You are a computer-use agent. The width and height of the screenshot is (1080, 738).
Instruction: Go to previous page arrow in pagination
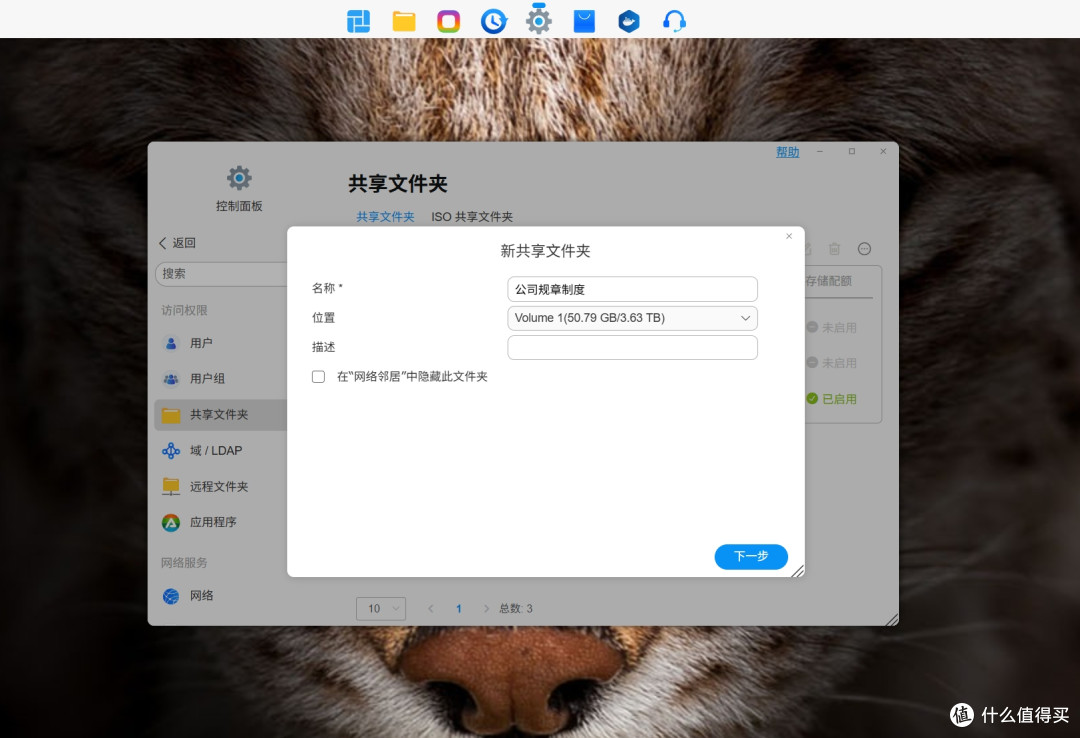point(430,608)
